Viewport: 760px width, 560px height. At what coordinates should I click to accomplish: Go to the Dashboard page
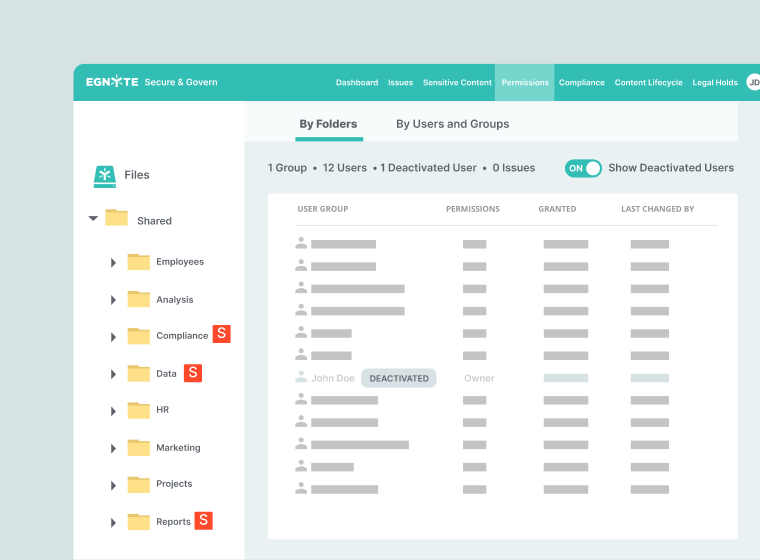tap(356, 83)
